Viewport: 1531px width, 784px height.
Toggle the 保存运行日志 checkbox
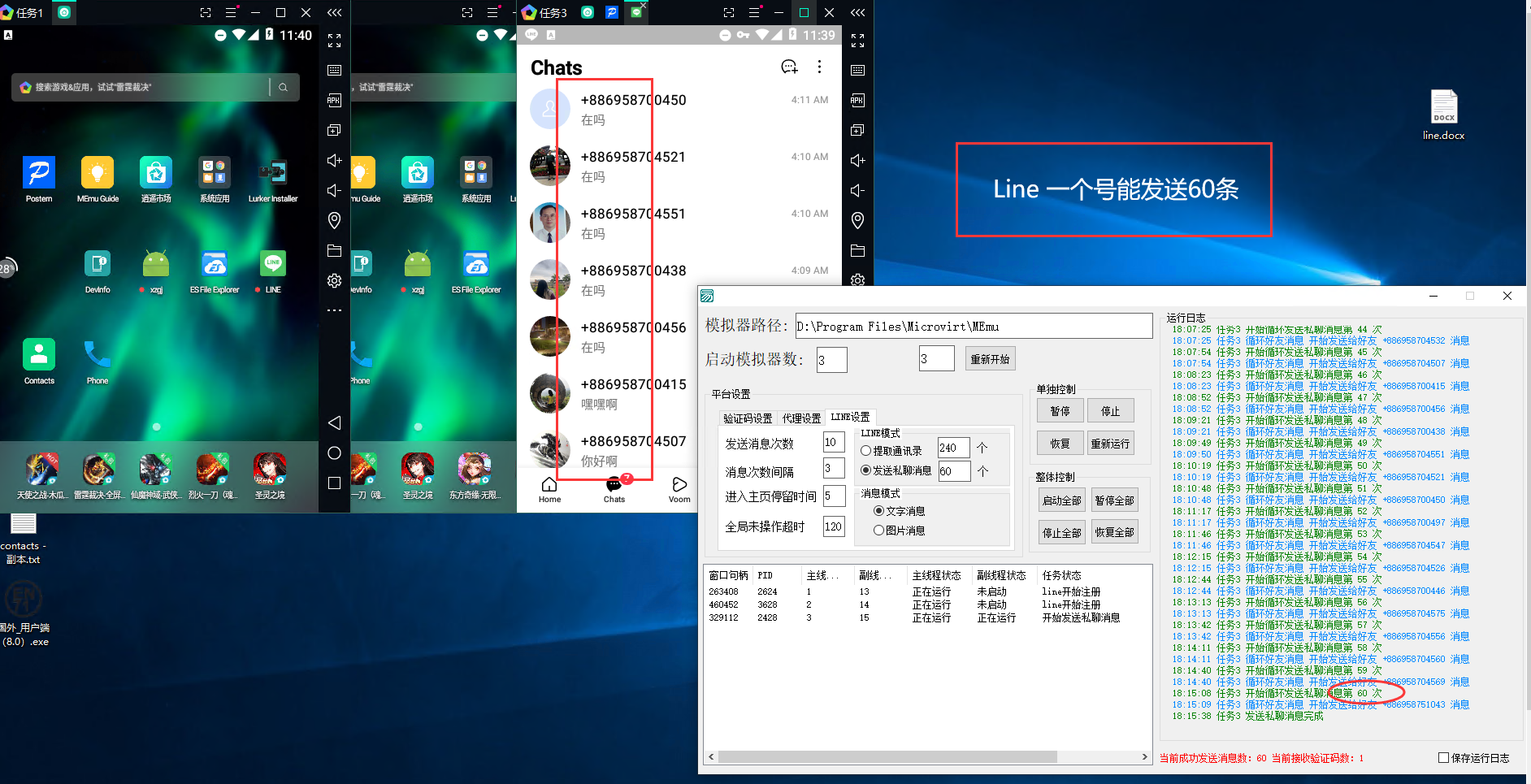[x=1443, y=757]
